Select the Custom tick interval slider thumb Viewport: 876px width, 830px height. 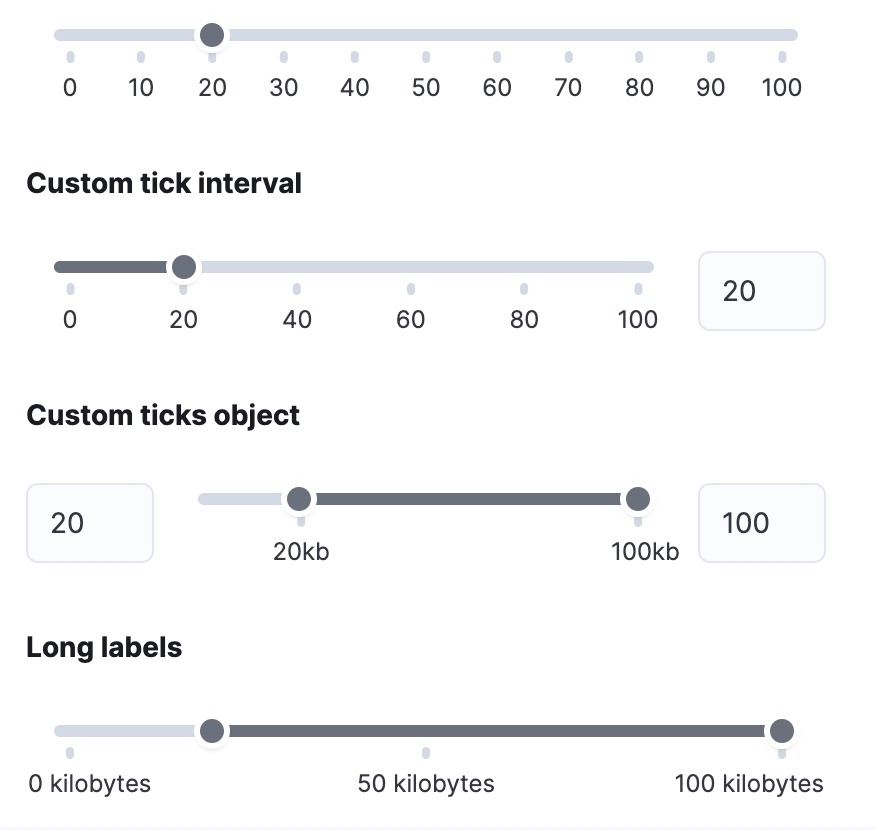184,266
